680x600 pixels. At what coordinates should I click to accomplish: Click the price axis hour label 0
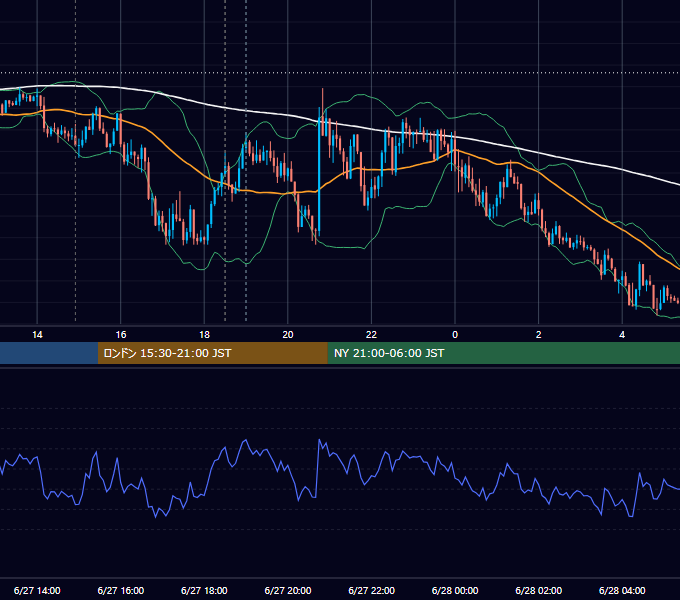455,335
